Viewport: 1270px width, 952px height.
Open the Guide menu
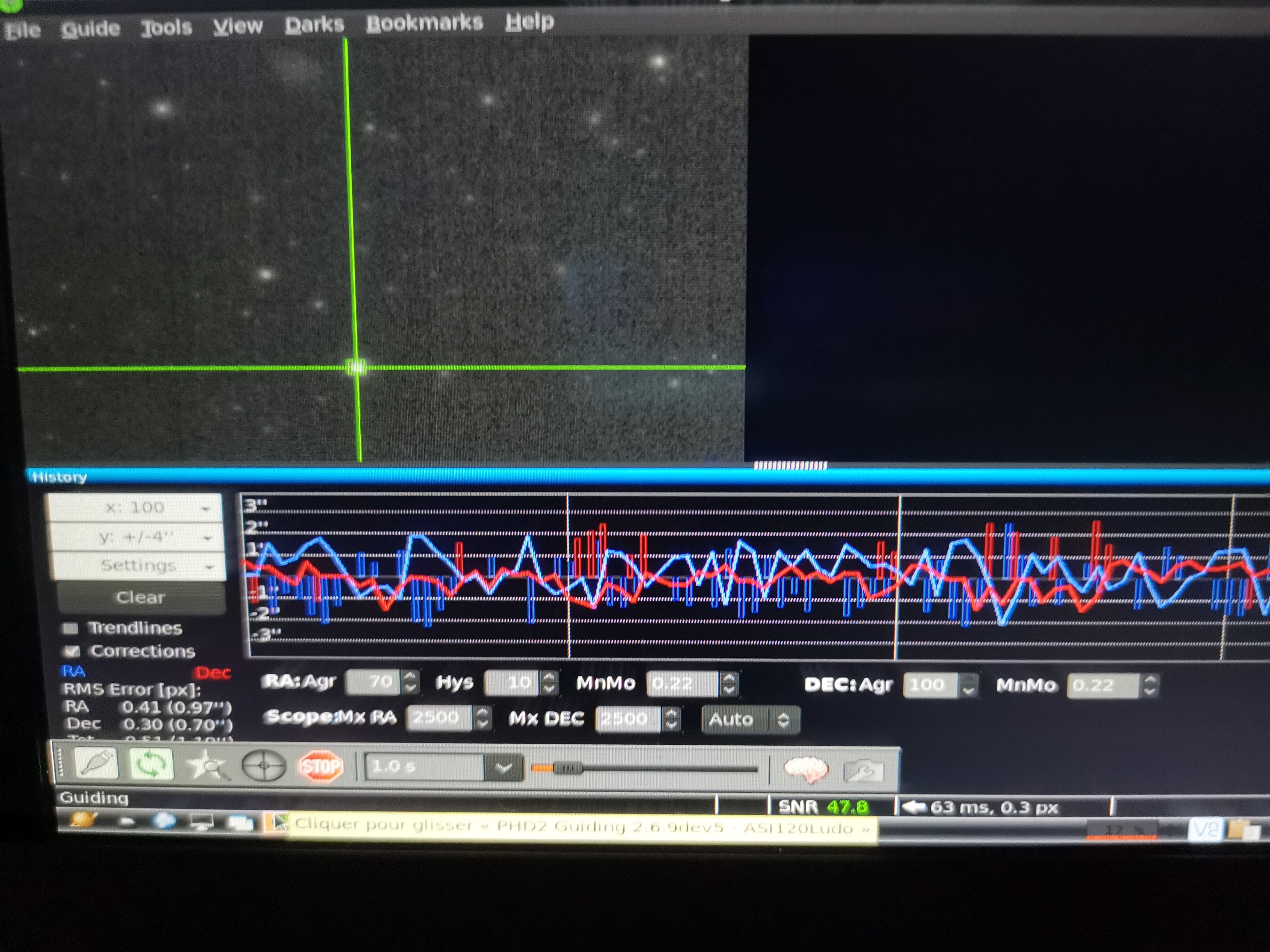[90, 28]
